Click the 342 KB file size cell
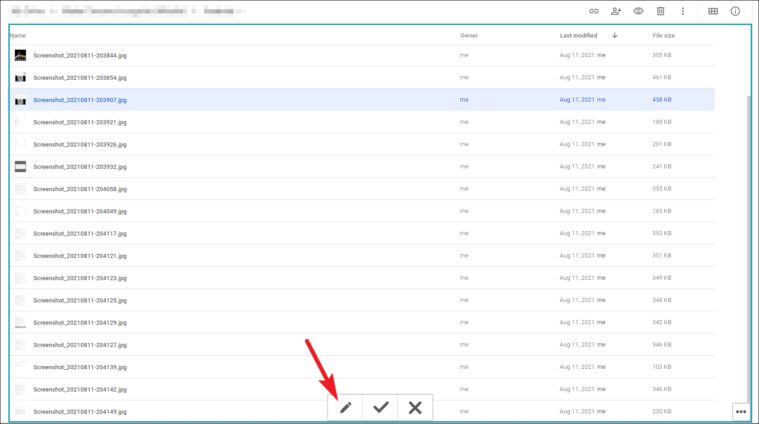The image size is (759, 424). 662,322
